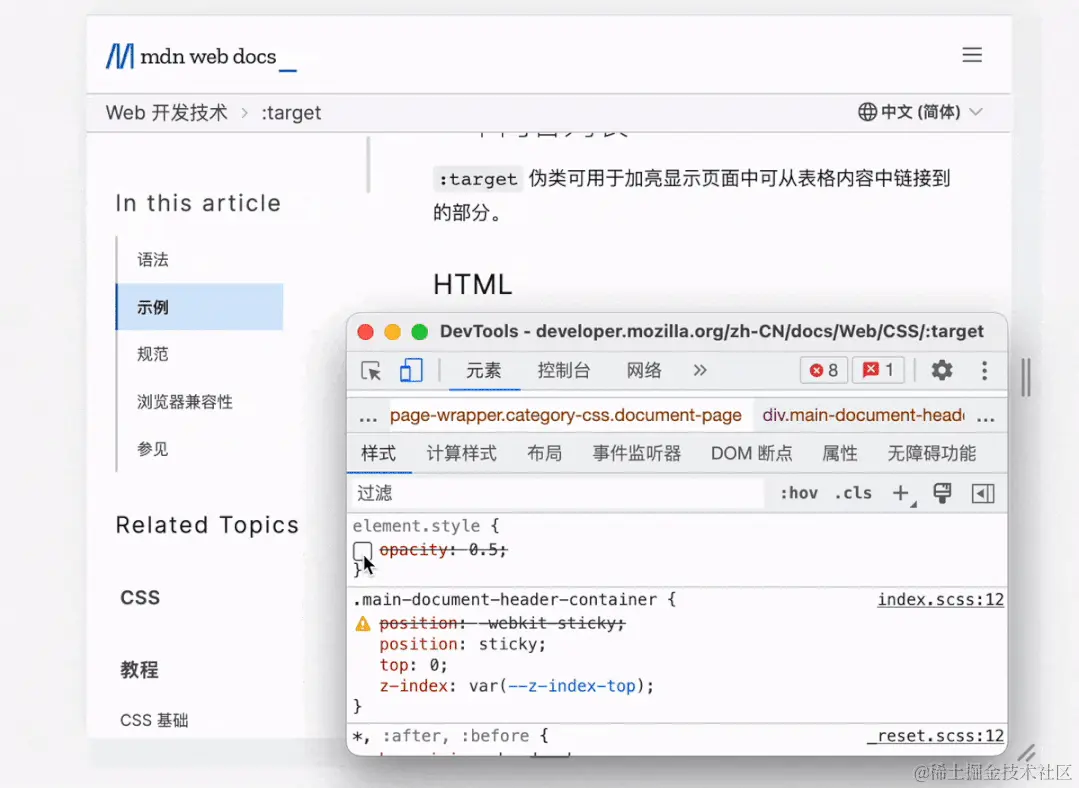The height and width of the screenshot is (788, 1079).
Task: Edit the top: 0 declaration value
Action: click(434, 665)
